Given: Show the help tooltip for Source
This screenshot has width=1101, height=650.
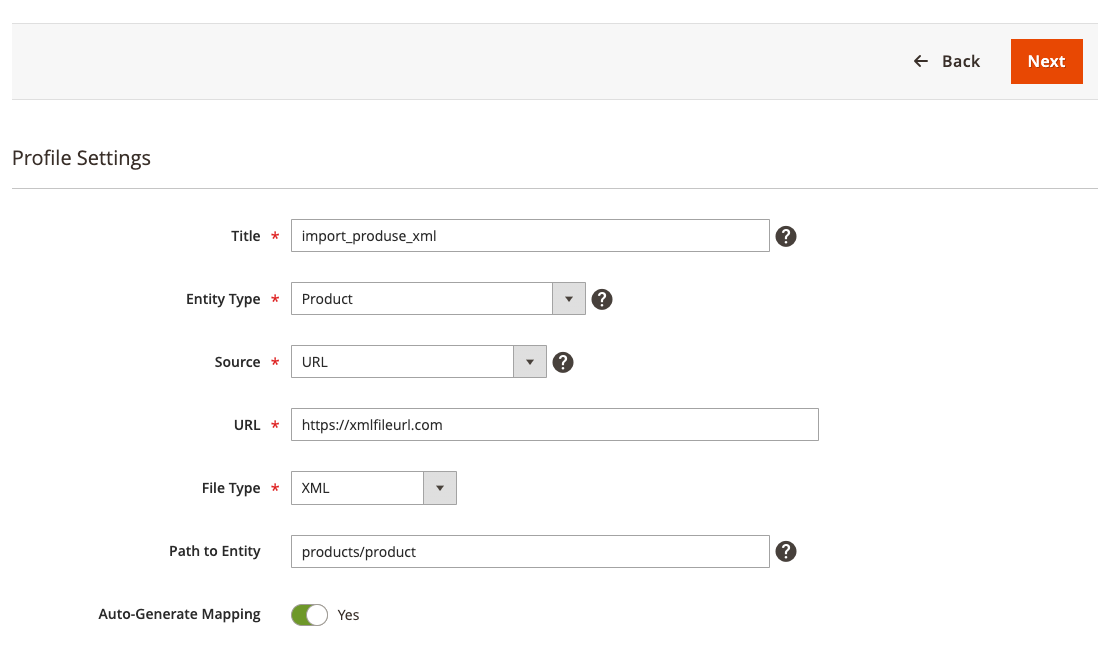Looking at the screenshot, I should (562, 362).
